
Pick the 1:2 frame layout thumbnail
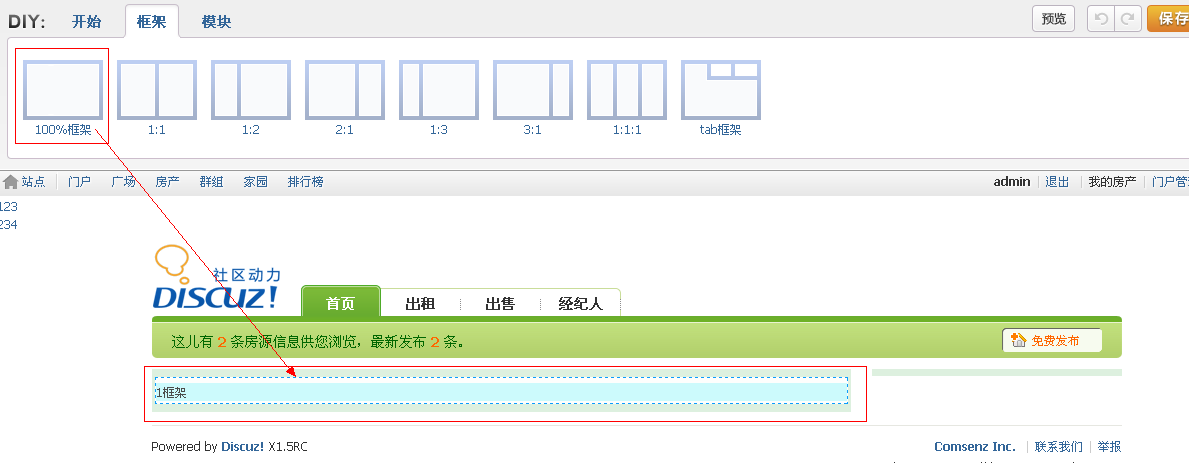pyautogui.click(x=251, y=90)
